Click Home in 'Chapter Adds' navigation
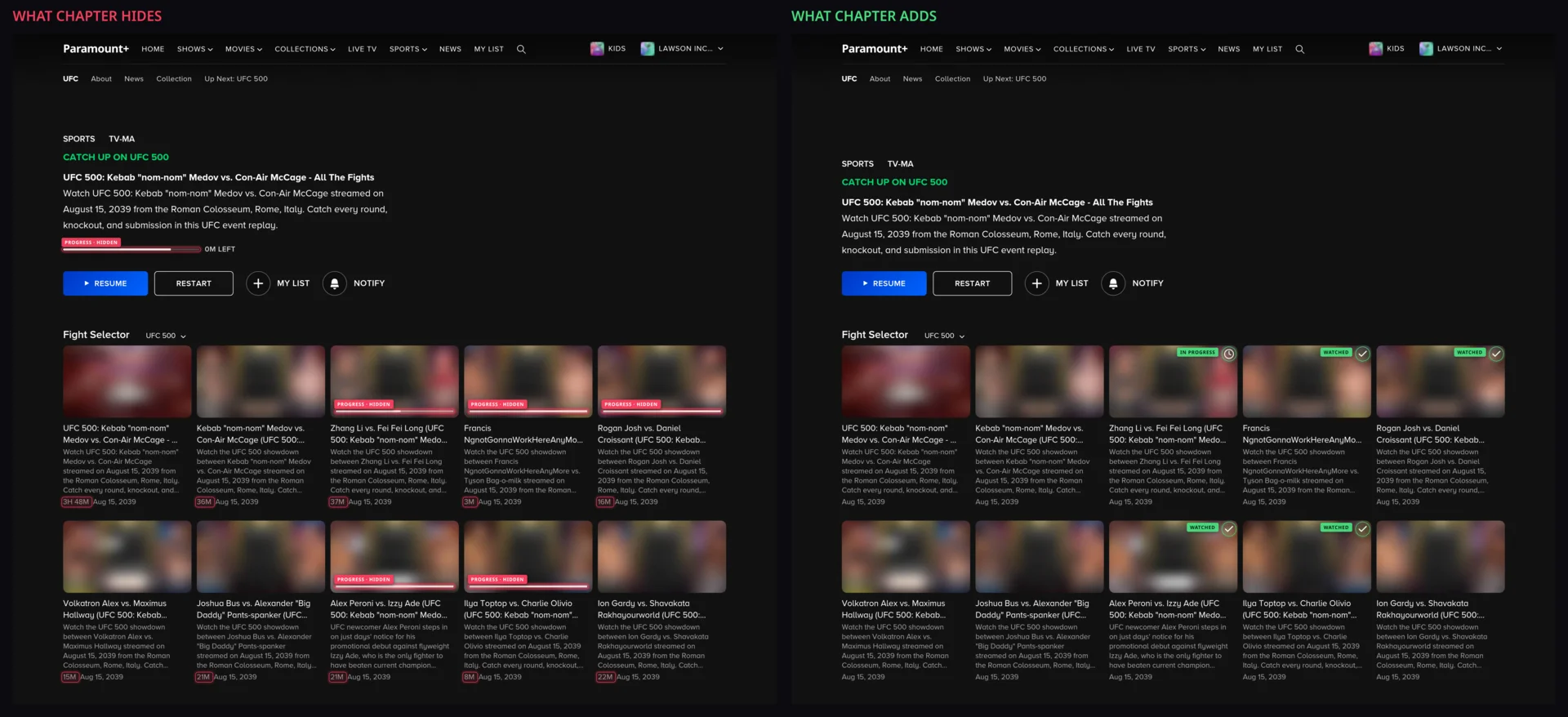 pos(931,49)
